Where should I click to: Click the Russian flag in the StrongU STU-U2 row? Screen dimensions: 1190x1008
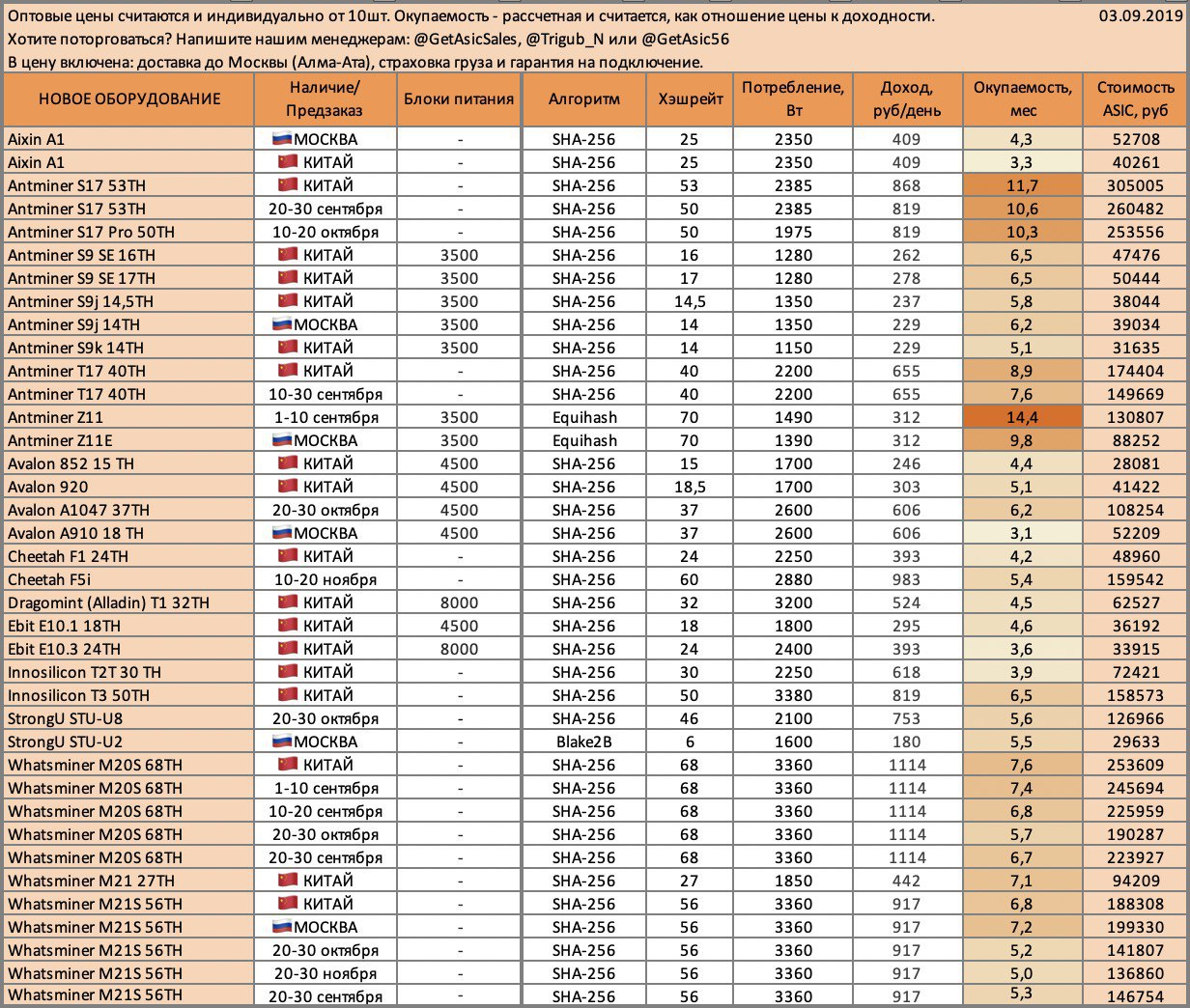[282, 742]
